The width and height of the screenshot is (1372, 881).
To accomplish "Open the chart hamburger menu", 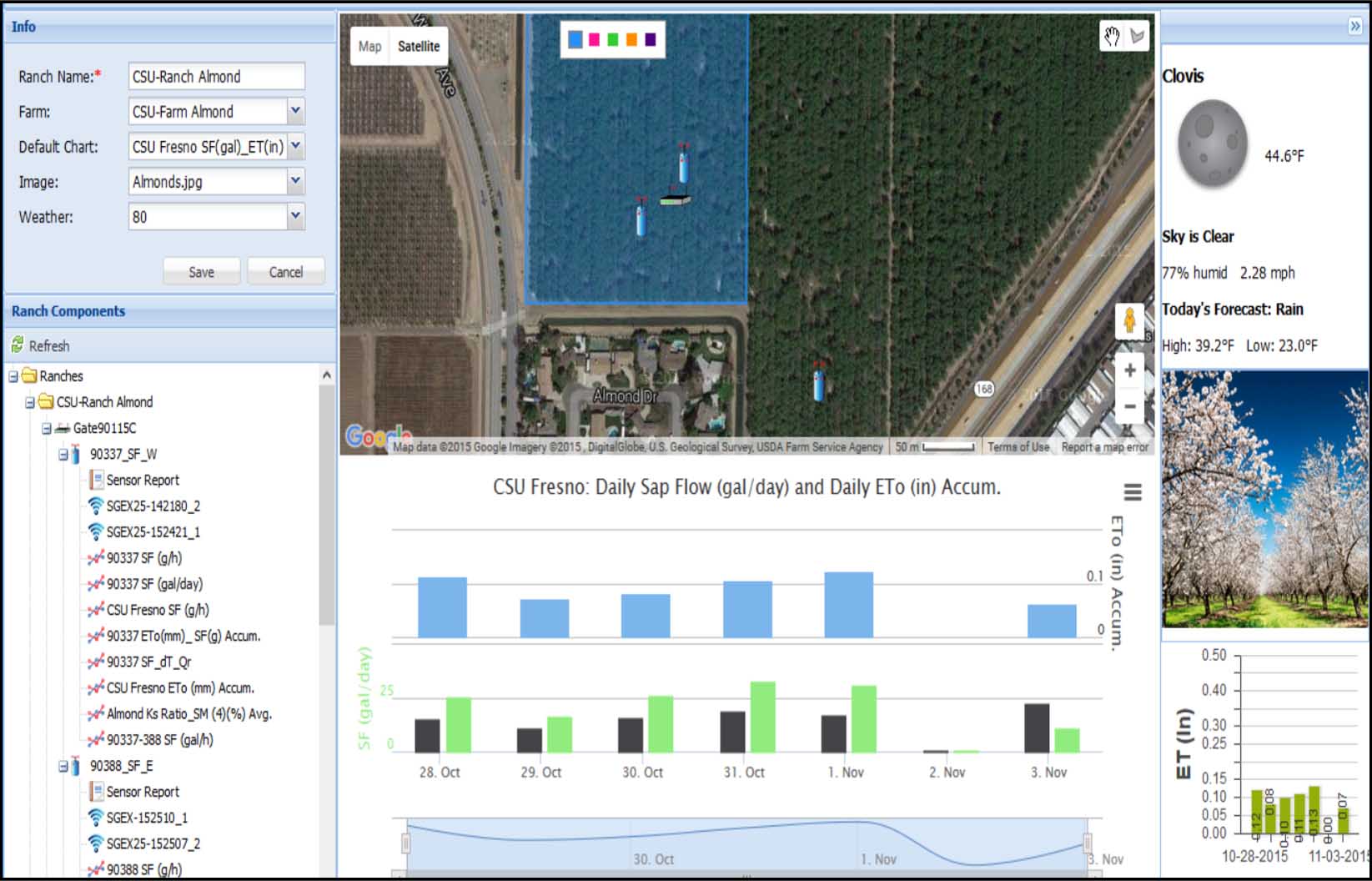I will (x=1132, y=493).
